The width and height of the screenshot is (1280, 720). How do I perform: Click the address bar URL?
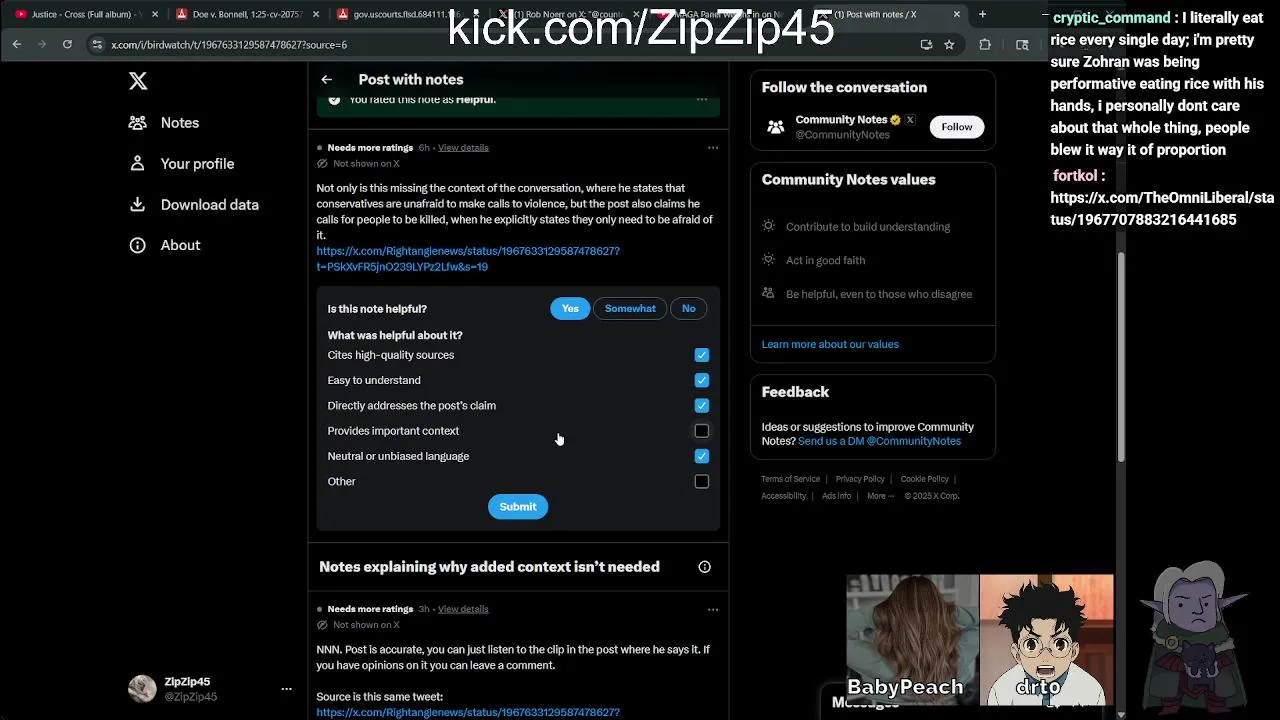point(229,45)
